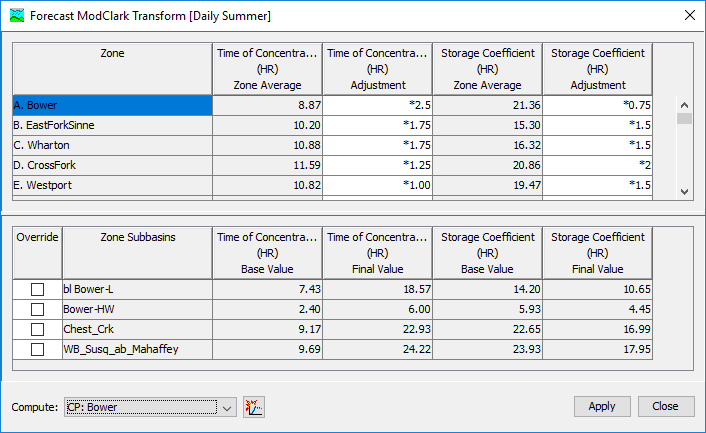The image size is (706, 433).
Task: Enable override for bl Bower-L subbasin
Action: [x=37, y=289]
